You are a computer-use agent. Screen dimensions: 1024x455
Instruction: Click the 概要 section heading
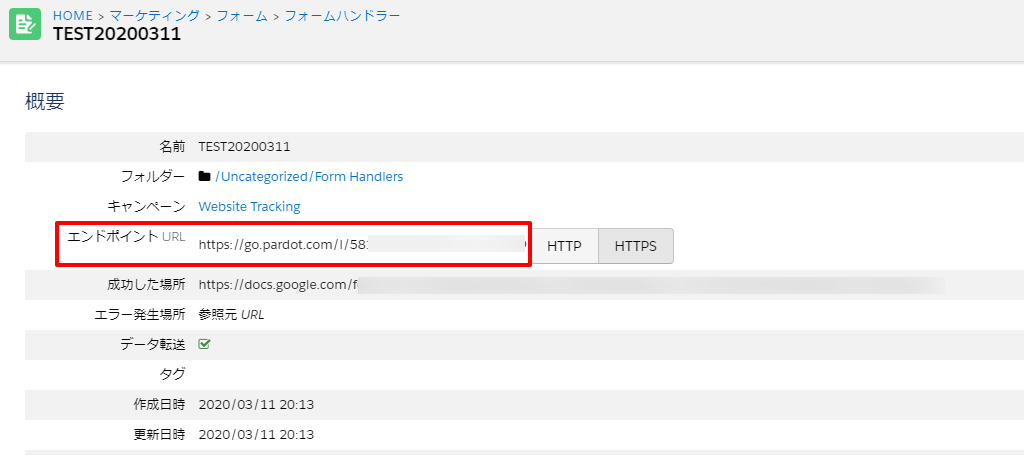click(45, 101)
